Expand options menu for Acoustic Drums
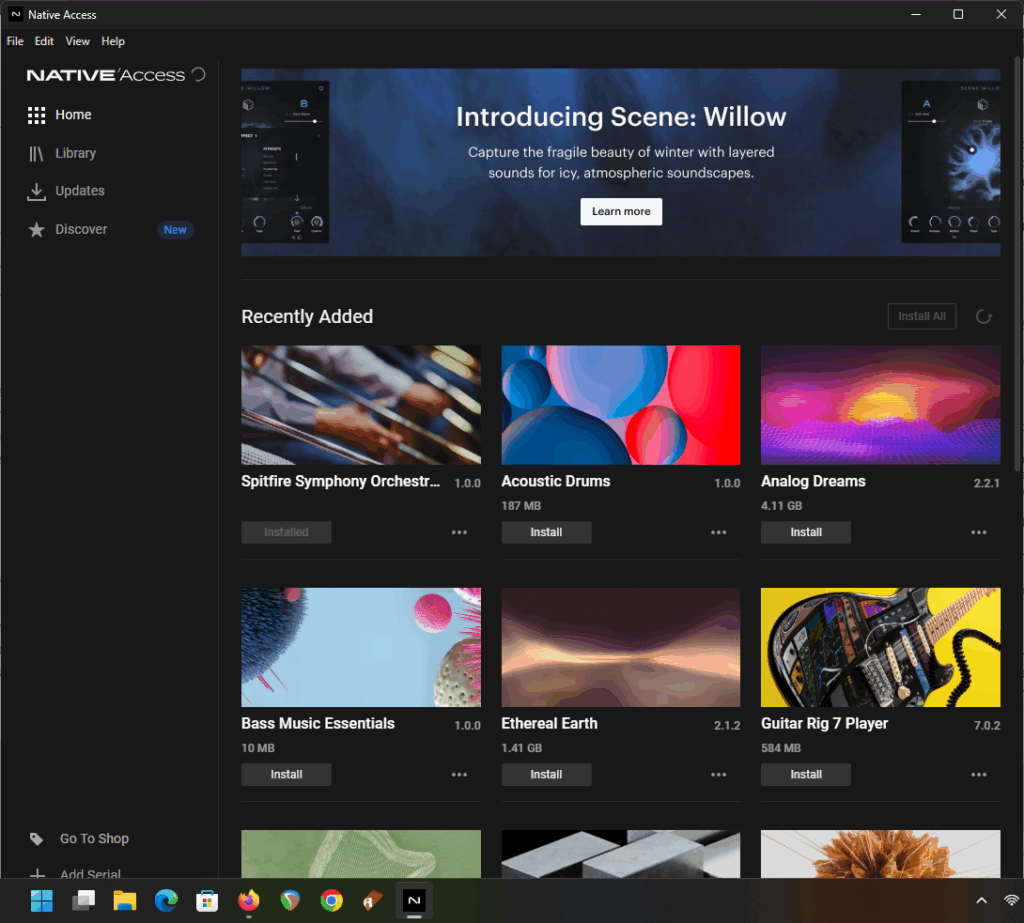This screenshot has height=923, width=1024. [x=719, y=533]
